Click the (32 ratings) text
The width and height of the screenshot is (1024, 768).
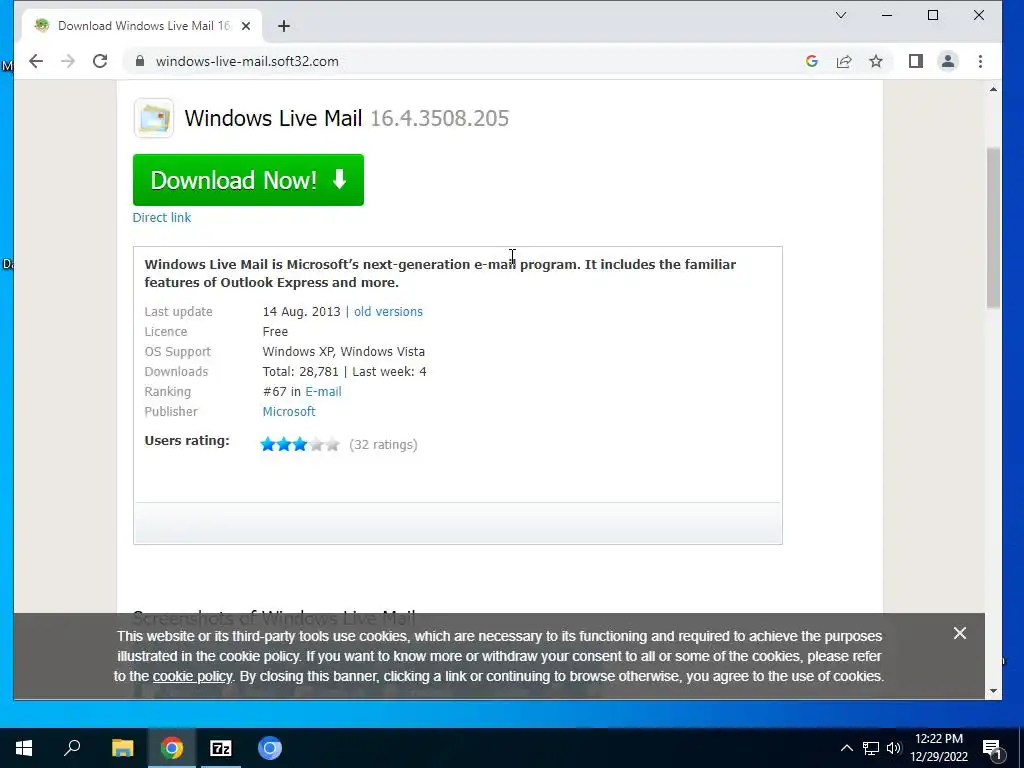383,445
